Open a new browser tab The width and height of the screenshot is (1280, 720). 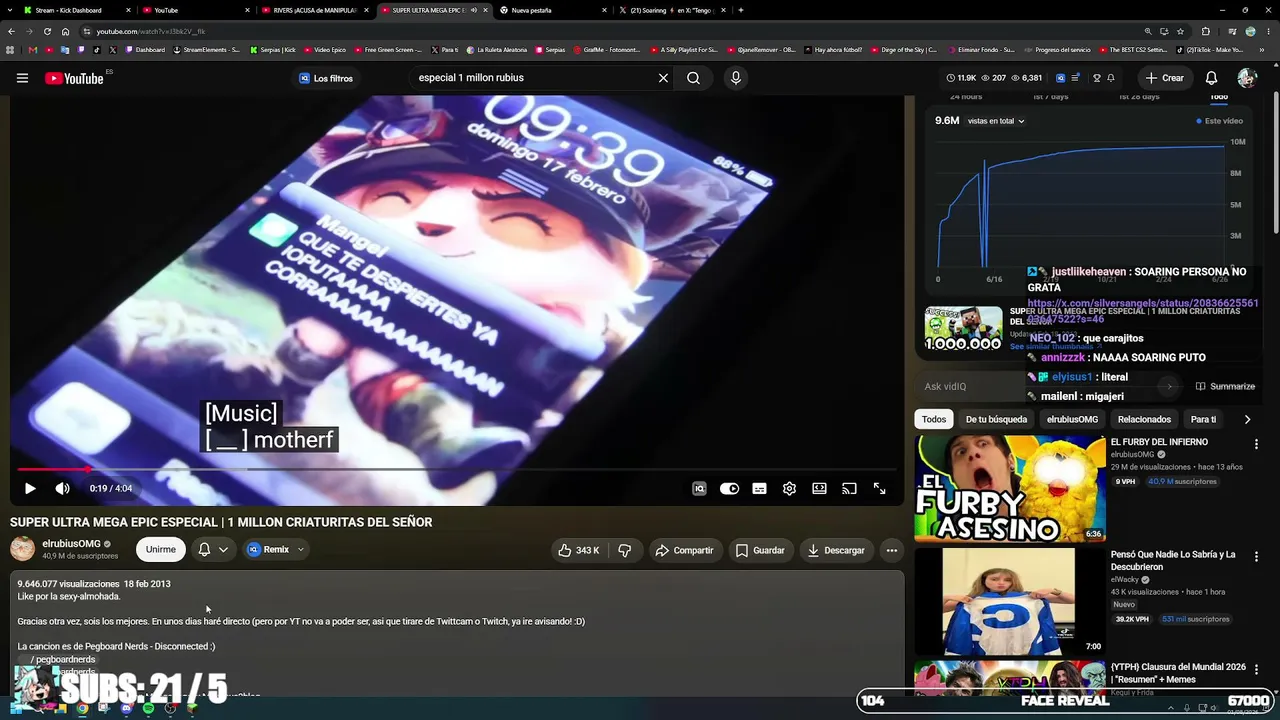click(740, 10)
